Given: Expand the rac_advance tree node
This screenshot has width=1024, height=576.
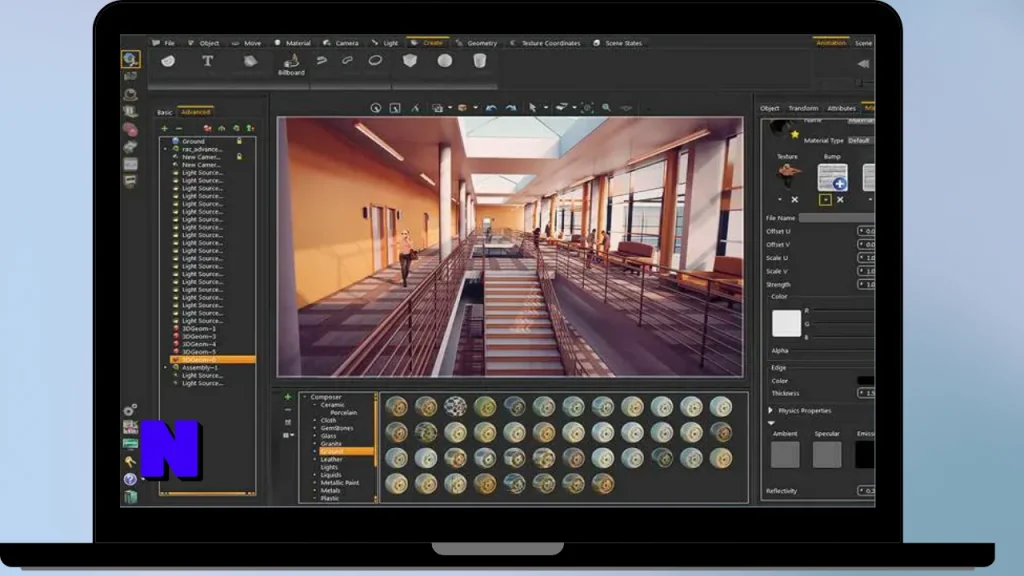Looking at the screenshot, I should tap(165, 149).
